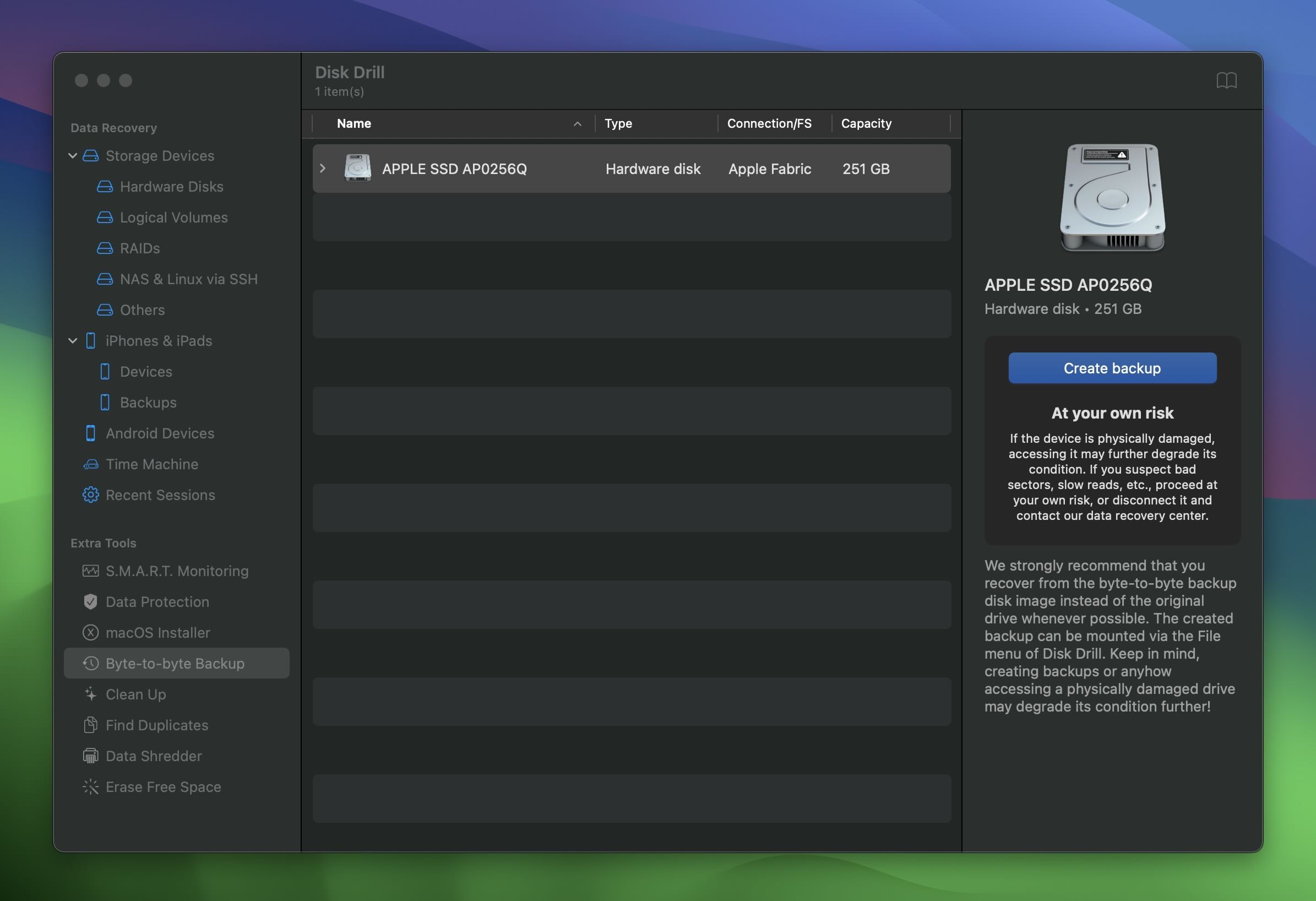1316x901 pixels.
Task: Click the phone icon beside Backups
Action: click(x=105, y=403)
